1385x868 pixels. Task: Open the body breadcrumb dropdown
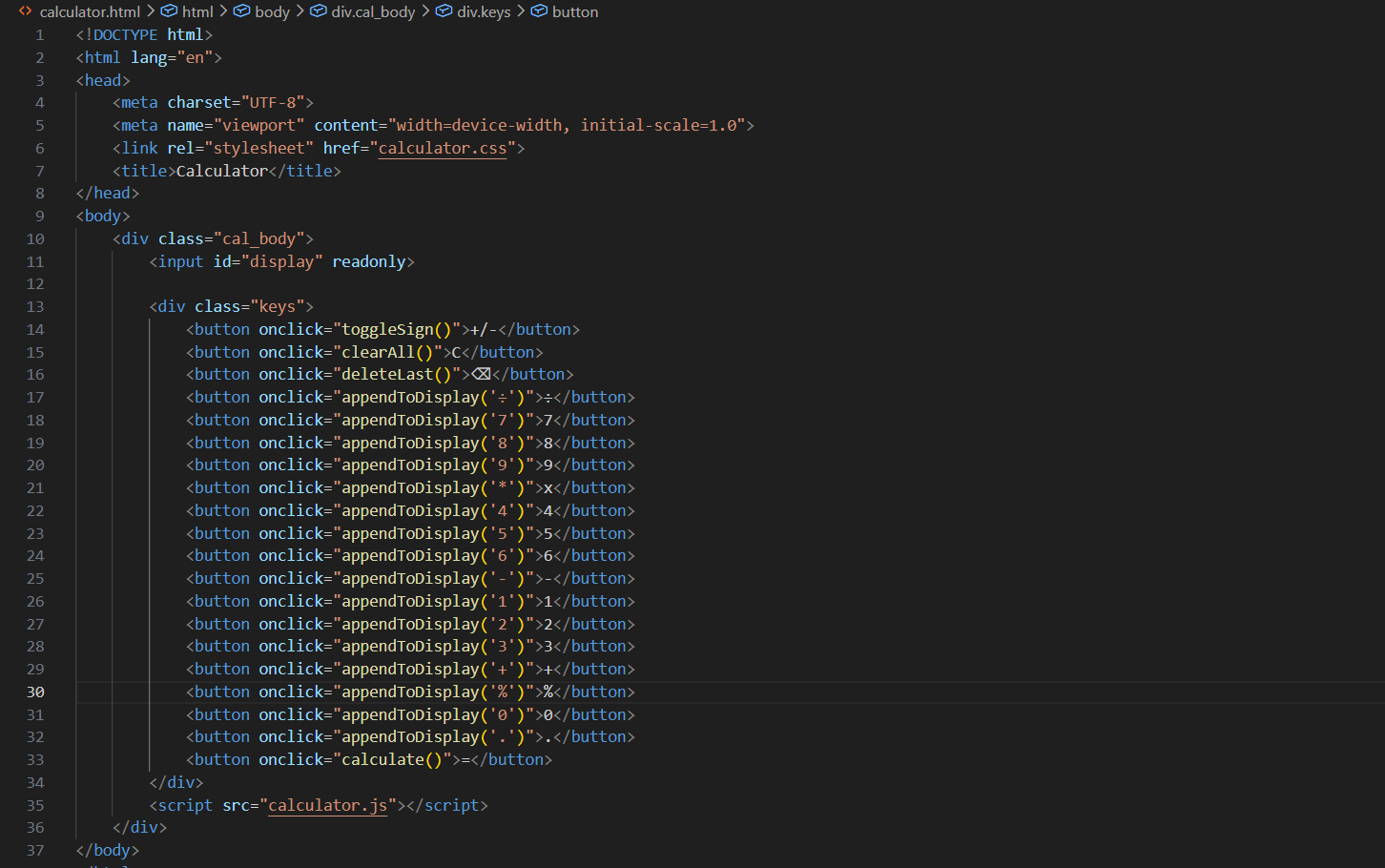[272, 11]
